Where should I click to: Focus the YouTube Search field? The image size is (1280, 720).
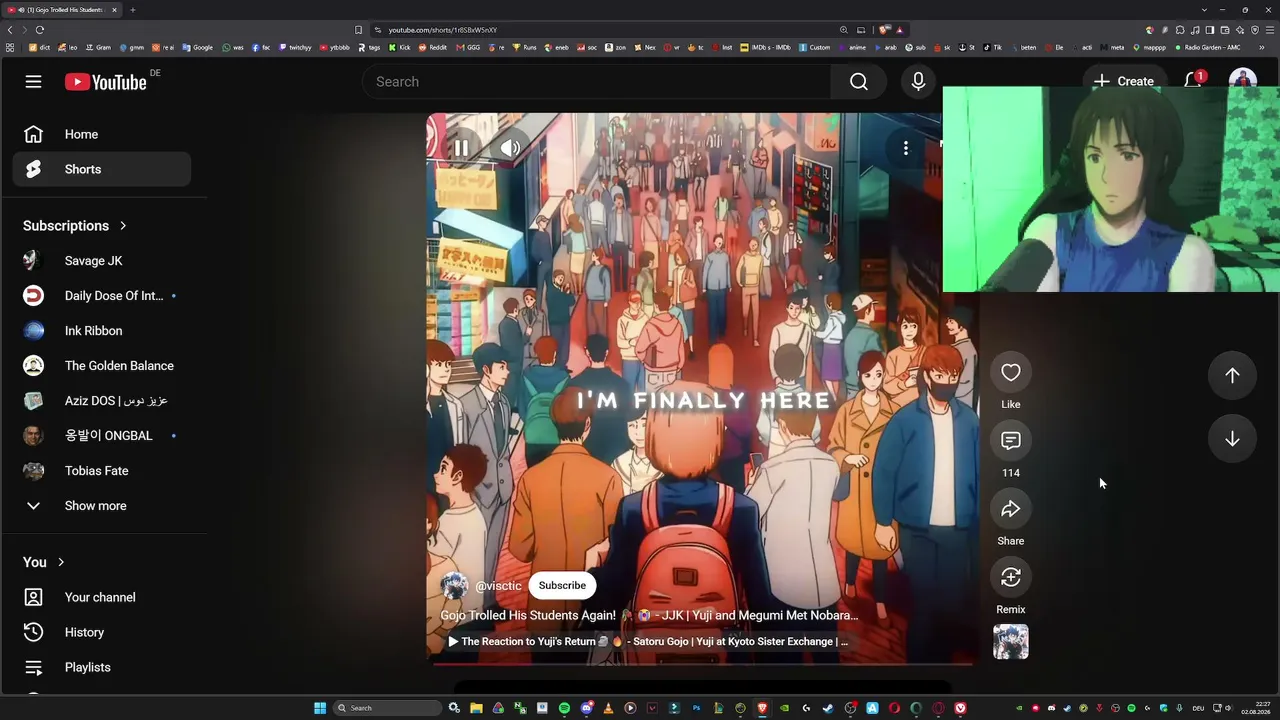pyautogui.click(x=596, y=82)
